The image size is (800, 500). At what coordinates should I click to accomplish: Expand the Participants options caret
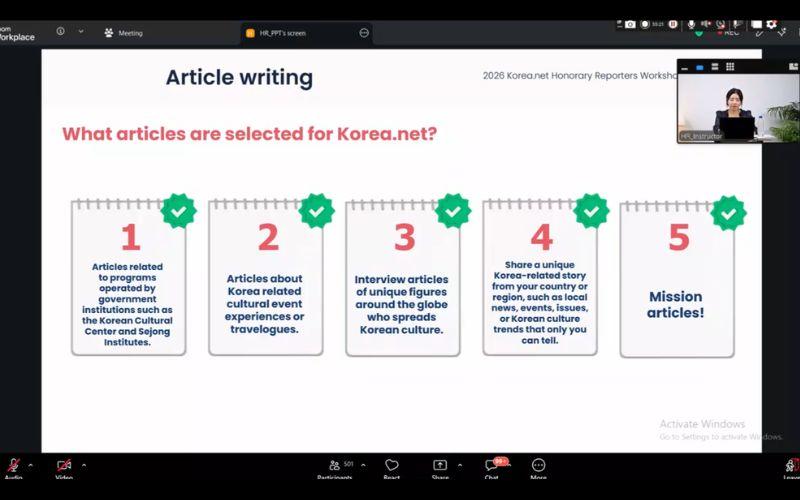(363, 465)
